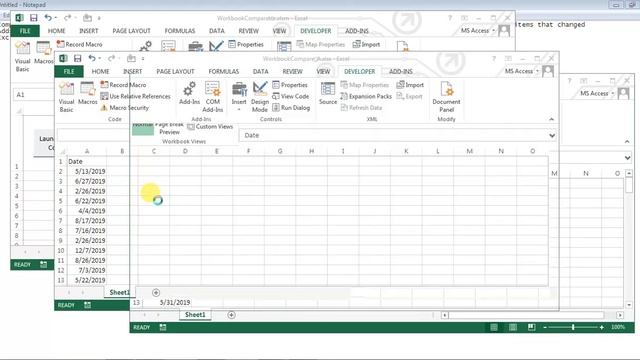Select DATA tab in middle window
640x360 pixels.
[x=260, y=71]
